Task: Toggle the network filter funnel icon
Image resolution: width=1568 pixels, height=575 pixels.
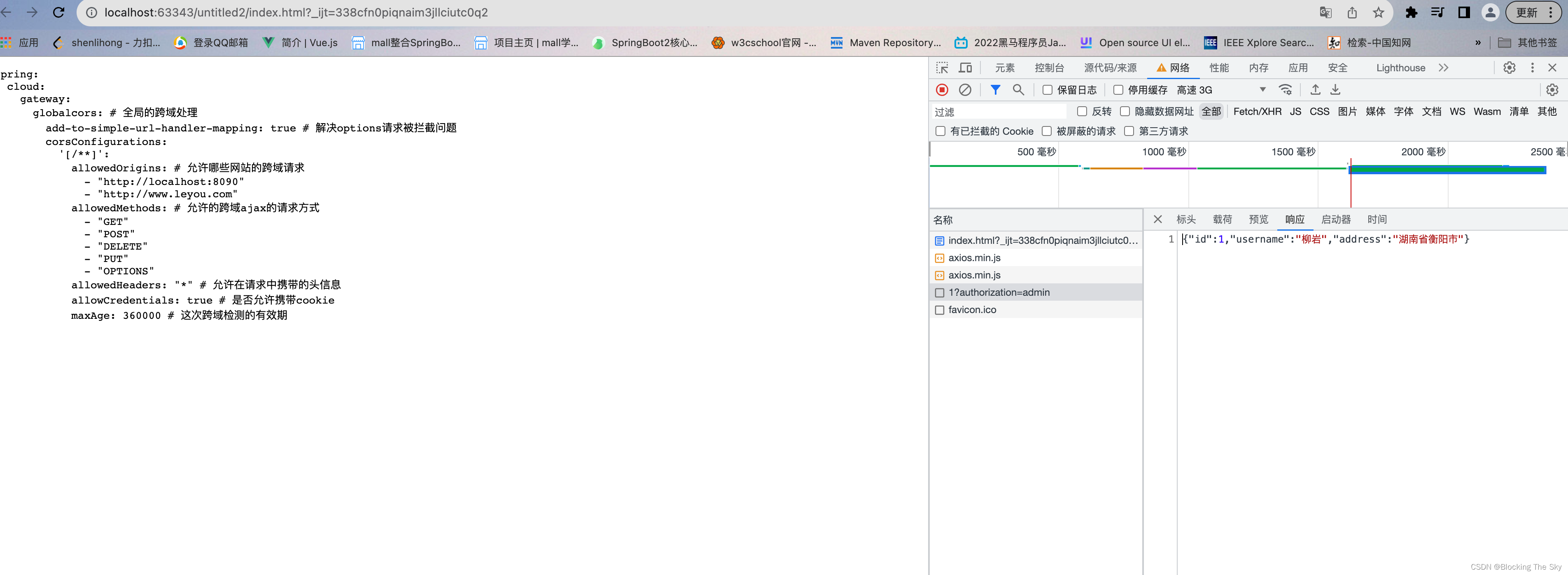Action: click(995, 90)
